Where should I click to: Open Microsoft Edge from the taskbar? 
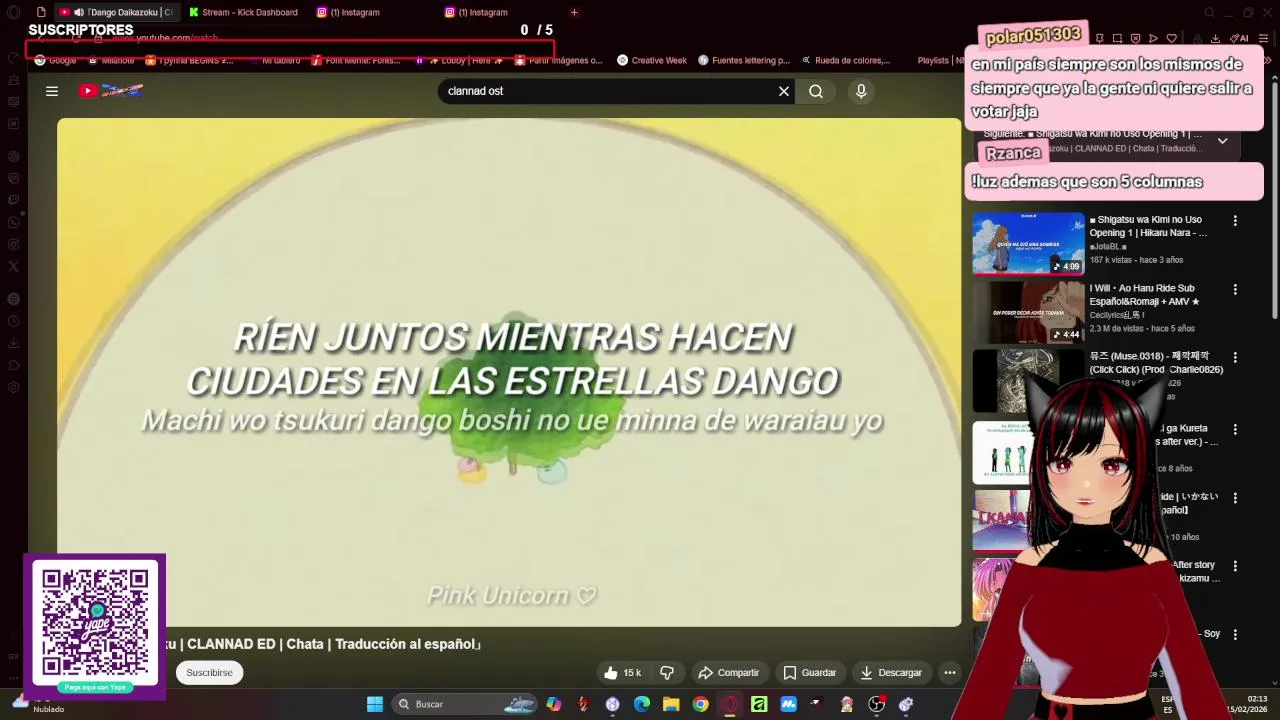(x=642, y=704)
